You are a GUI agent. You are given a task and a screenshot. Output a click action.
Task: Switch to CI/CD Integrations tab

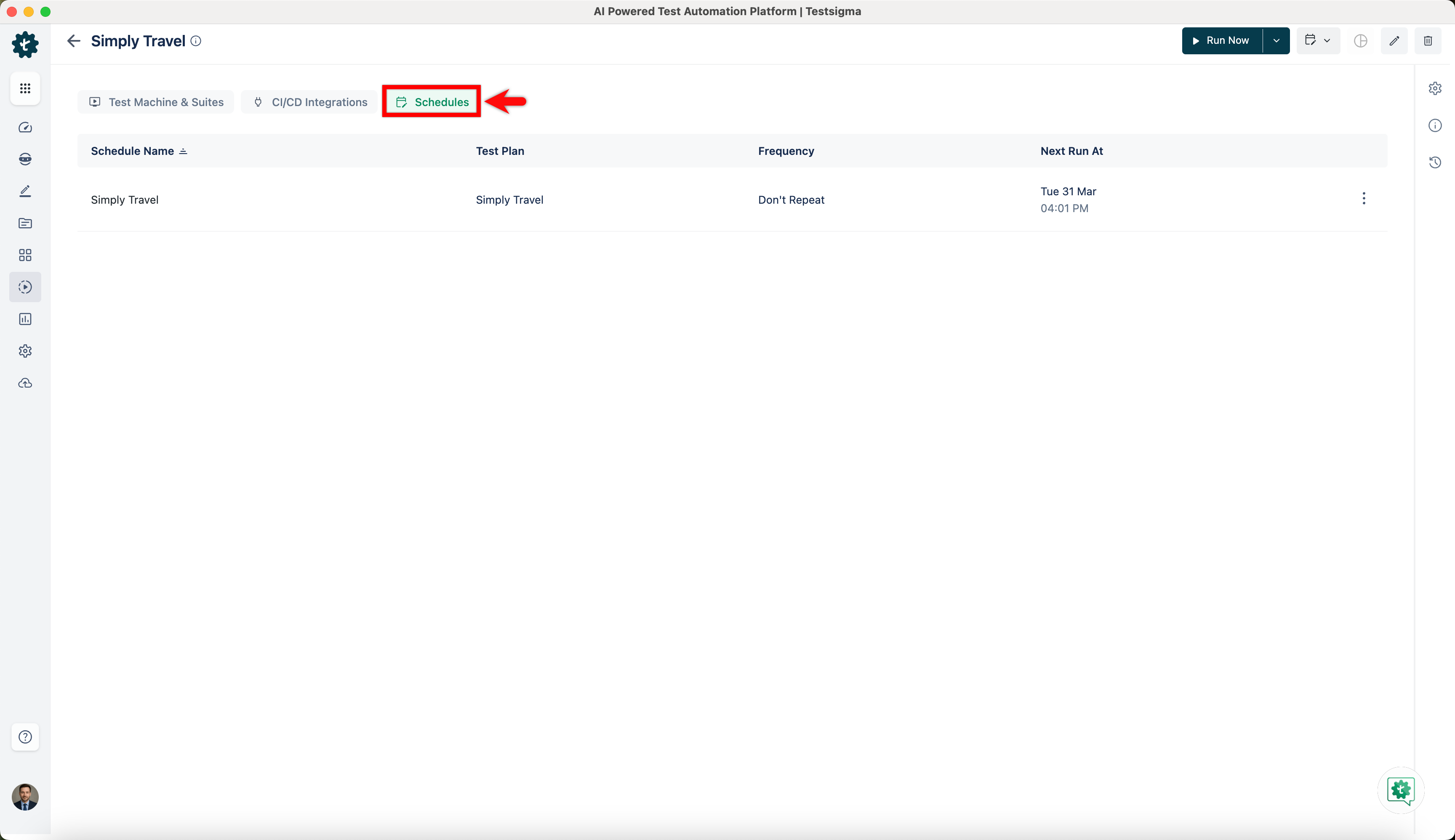[310, 102]
